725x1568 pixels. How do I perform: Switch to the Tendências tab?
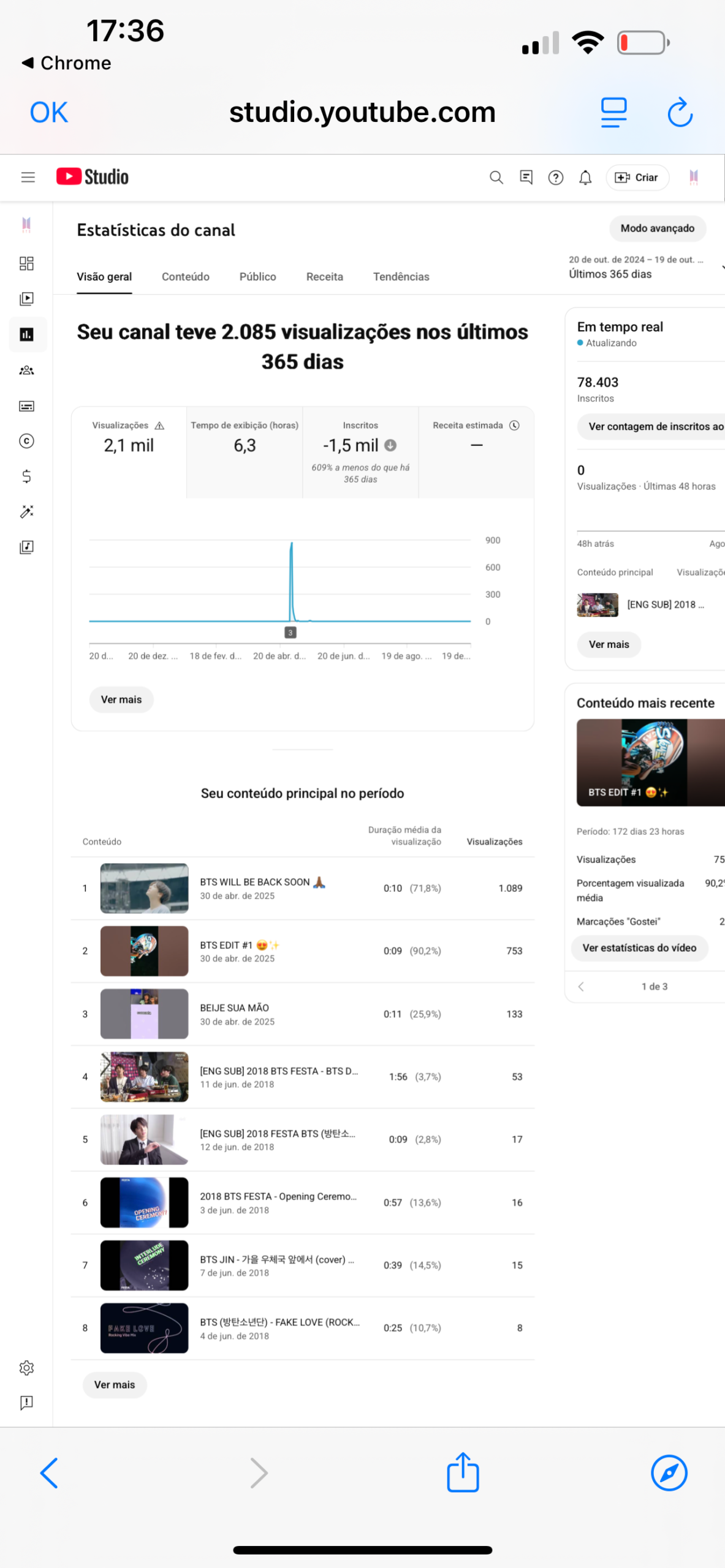tap(401, 277)
